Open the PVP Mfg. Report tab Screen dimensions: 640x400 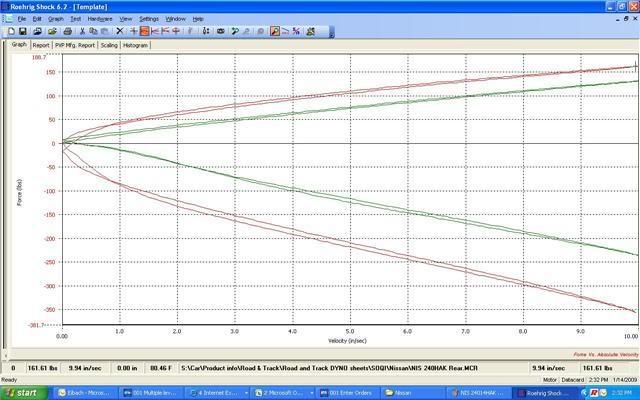click(x=75, y=45)
